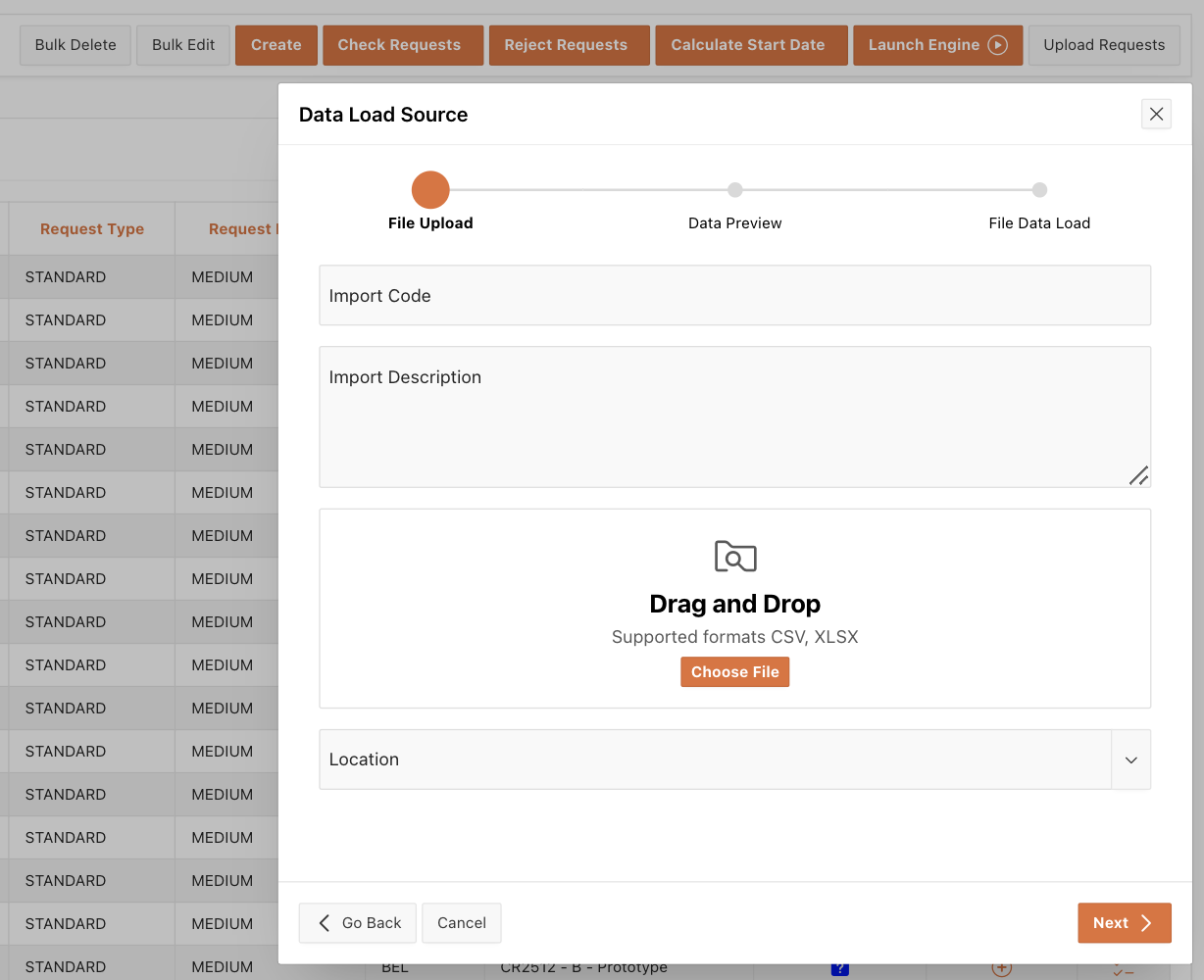The width and height of the screenshot is (1204, 980).
Task: Click the Request Type column header
Action: [x=92, y=228]
